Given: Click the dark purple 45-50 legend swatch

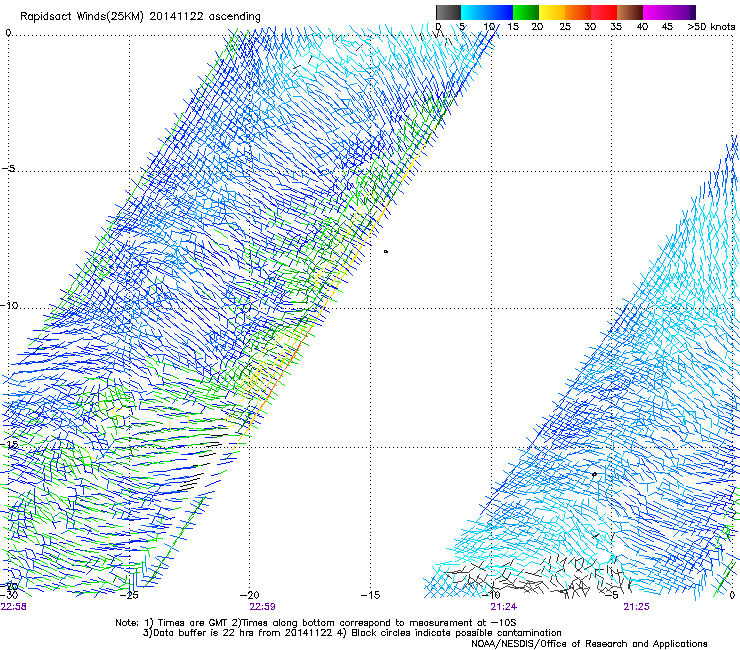Looking at the screenshot, I should [682, 12].
